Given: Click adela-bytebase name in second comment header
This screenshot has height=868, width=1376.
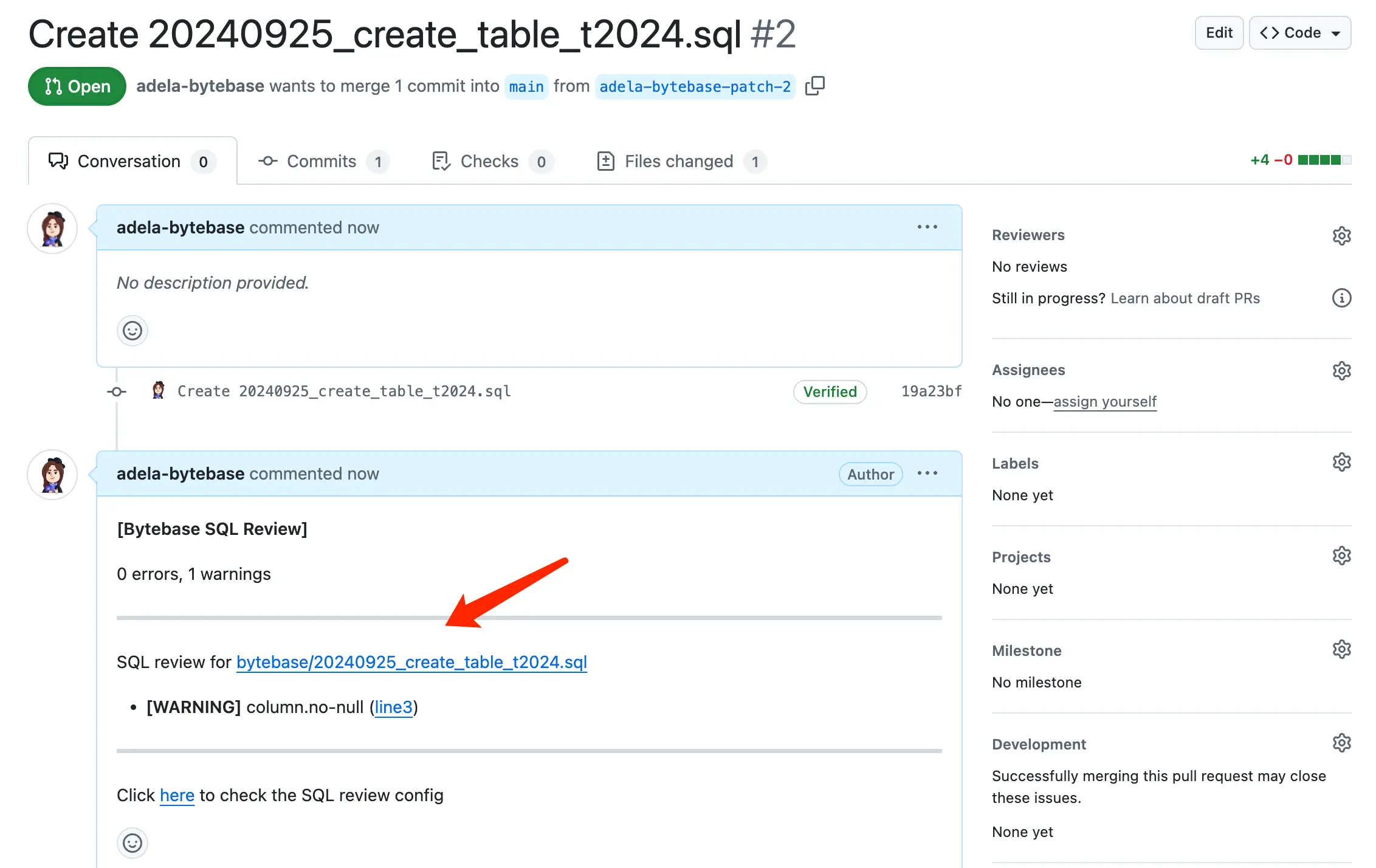Looking at the screenshot, I should coord(181,474).
